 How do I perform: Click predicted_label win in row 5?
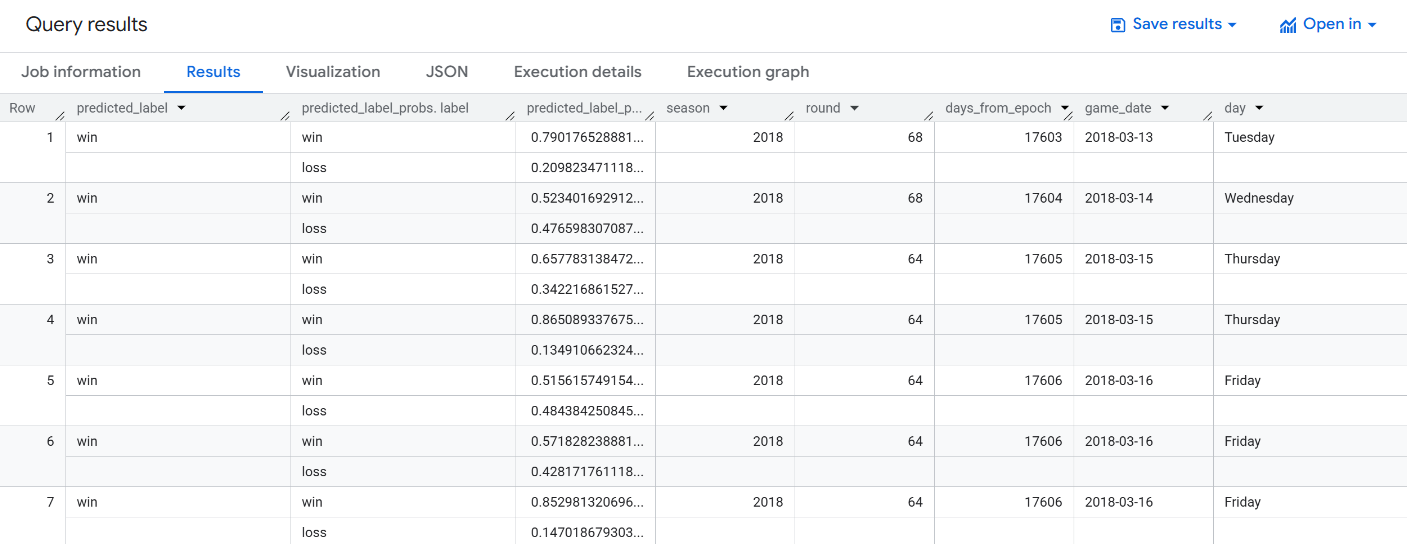(x=87, y=381)
